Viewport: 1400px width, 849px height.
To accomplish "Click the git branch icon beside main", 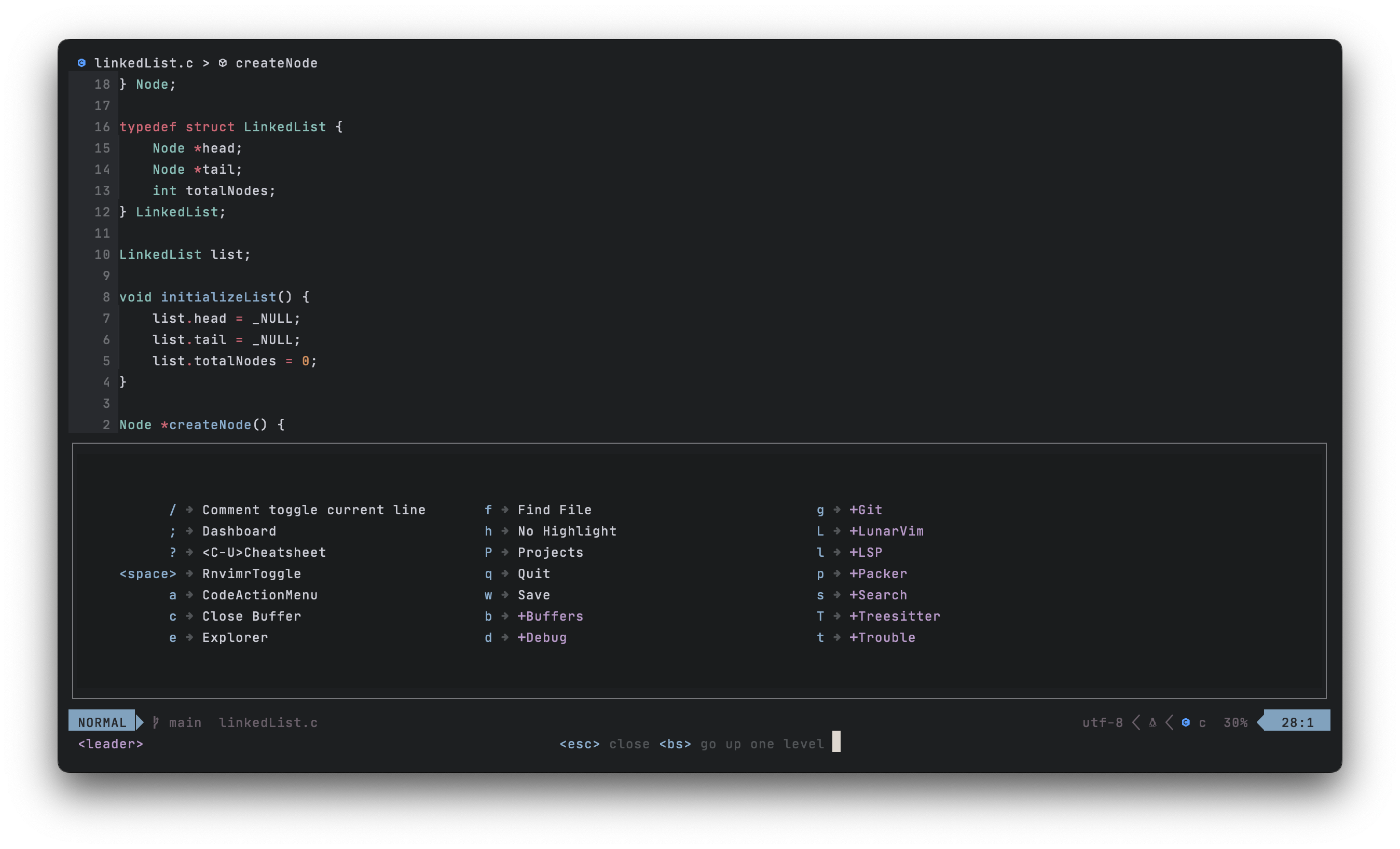I will point(156,722).
